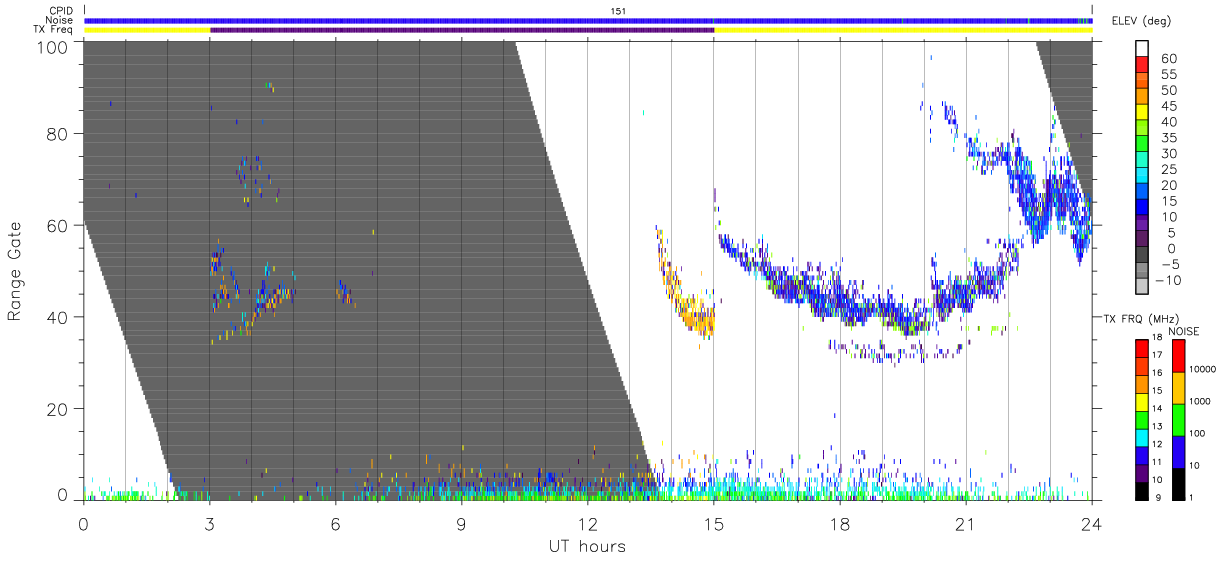Select the green band of the NOISE color bar
This screenshot has height=567, width=1228.
click(1179, 420)
